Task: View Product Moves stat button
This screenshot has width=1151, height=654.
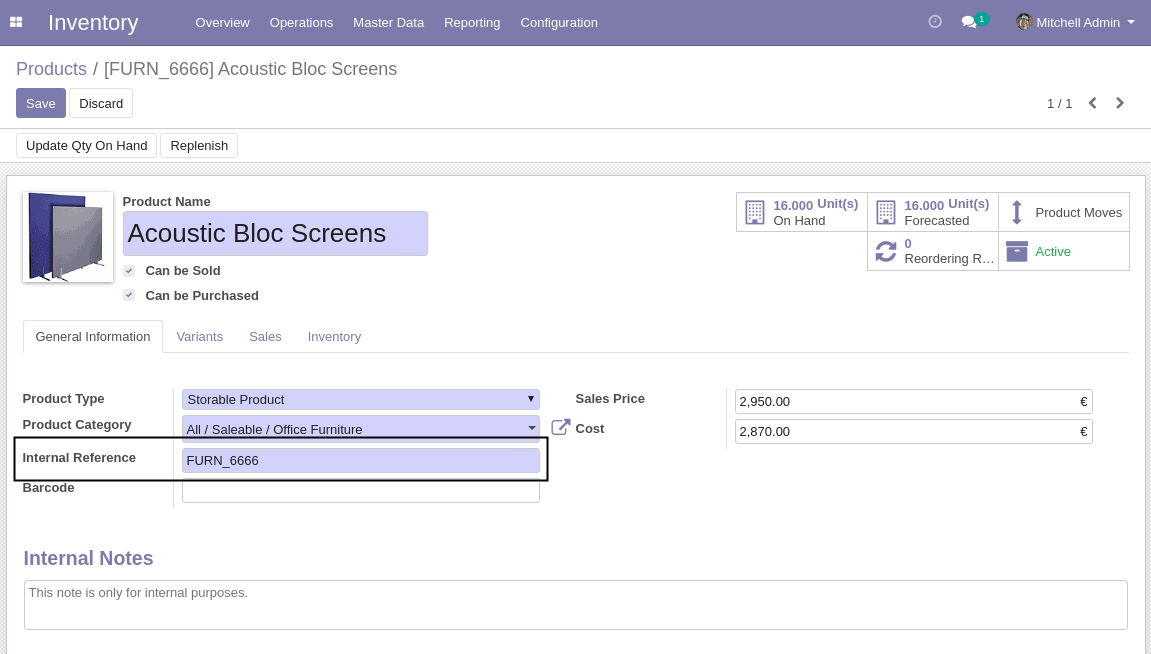Action: [1064, 213]
